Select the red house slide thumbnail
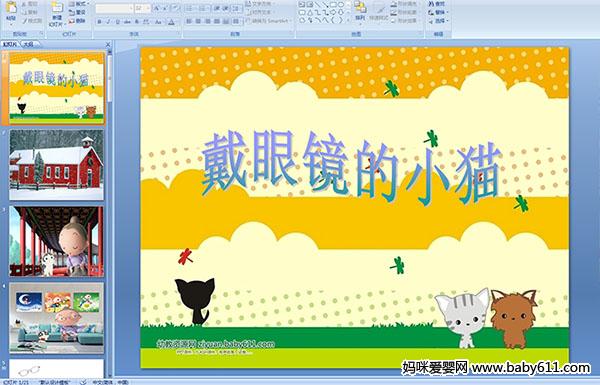Screen dimensions: 600x385 [x=56, y=164]
